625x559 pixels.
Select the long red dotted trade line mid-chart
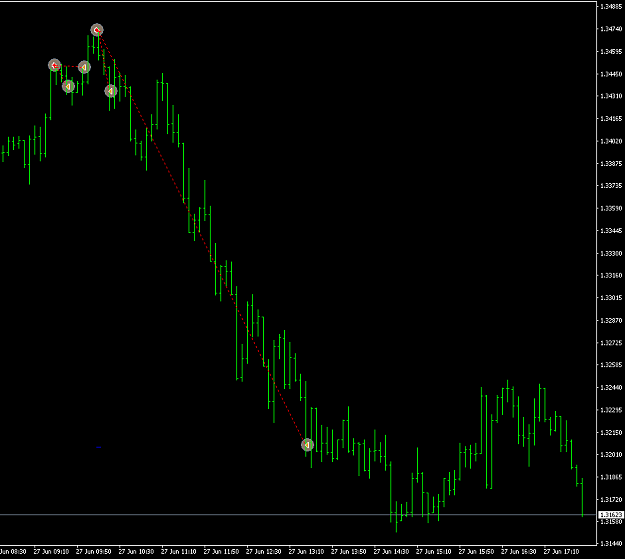tap(202, 238)
